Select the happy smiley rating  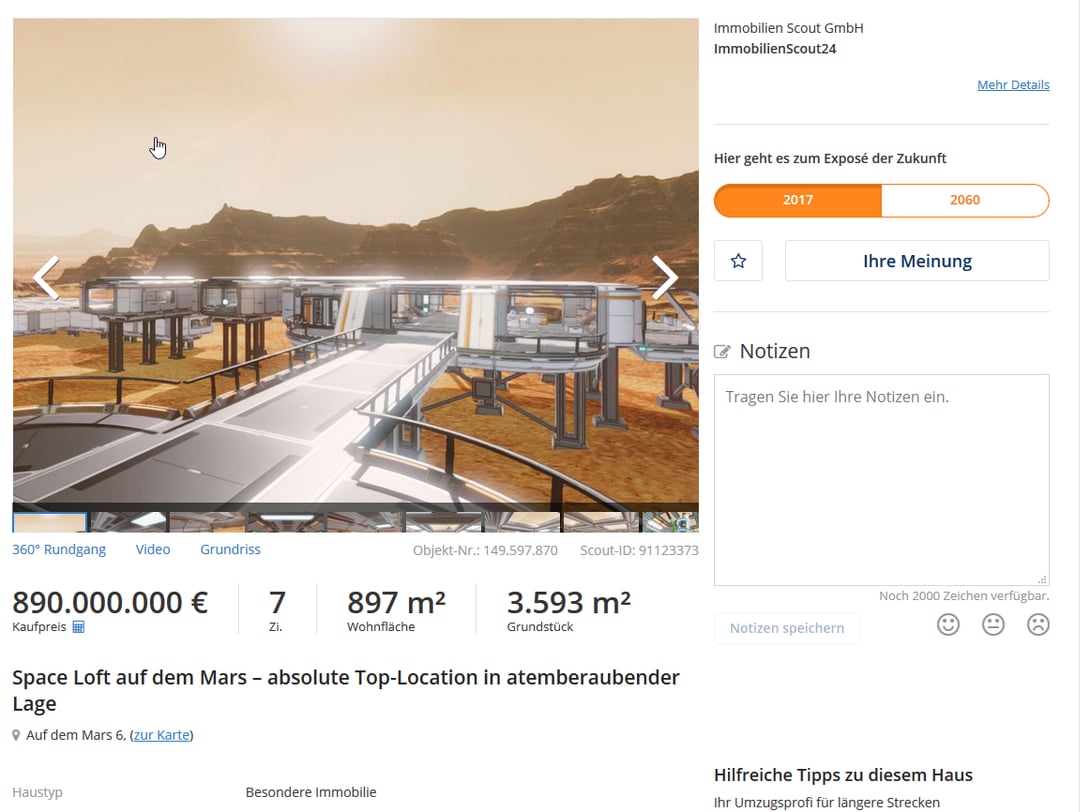[948, 624]
